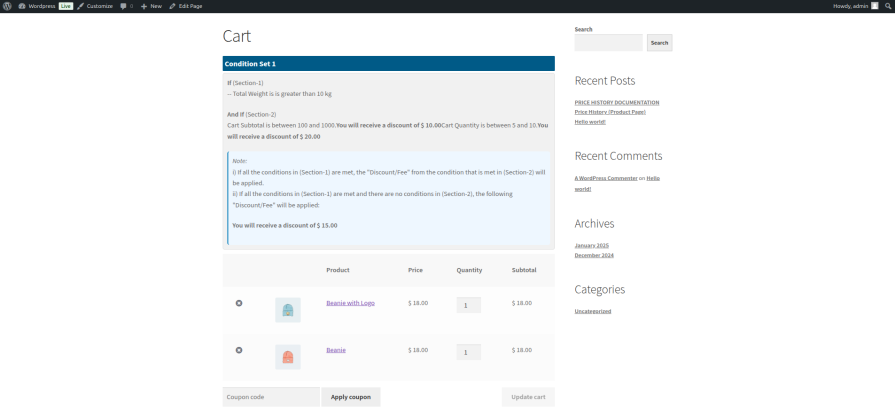Click the WordPress logo in admin bar
Screen dimensions: 895x417
(x=8, y=6)
